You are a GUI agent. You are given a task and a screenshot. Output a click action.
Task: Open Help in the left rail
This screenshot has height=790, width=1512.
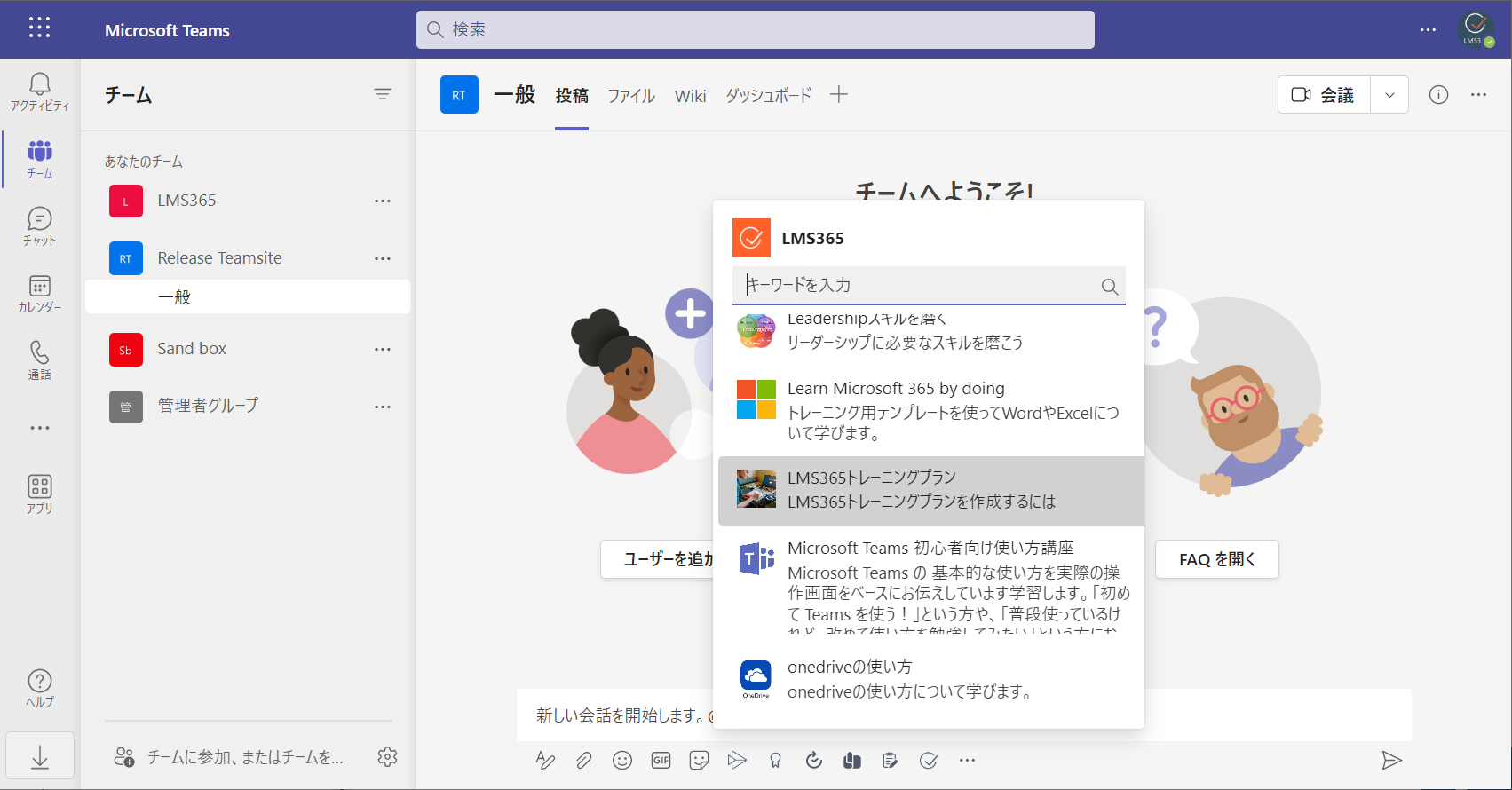(x=39, y=688)
